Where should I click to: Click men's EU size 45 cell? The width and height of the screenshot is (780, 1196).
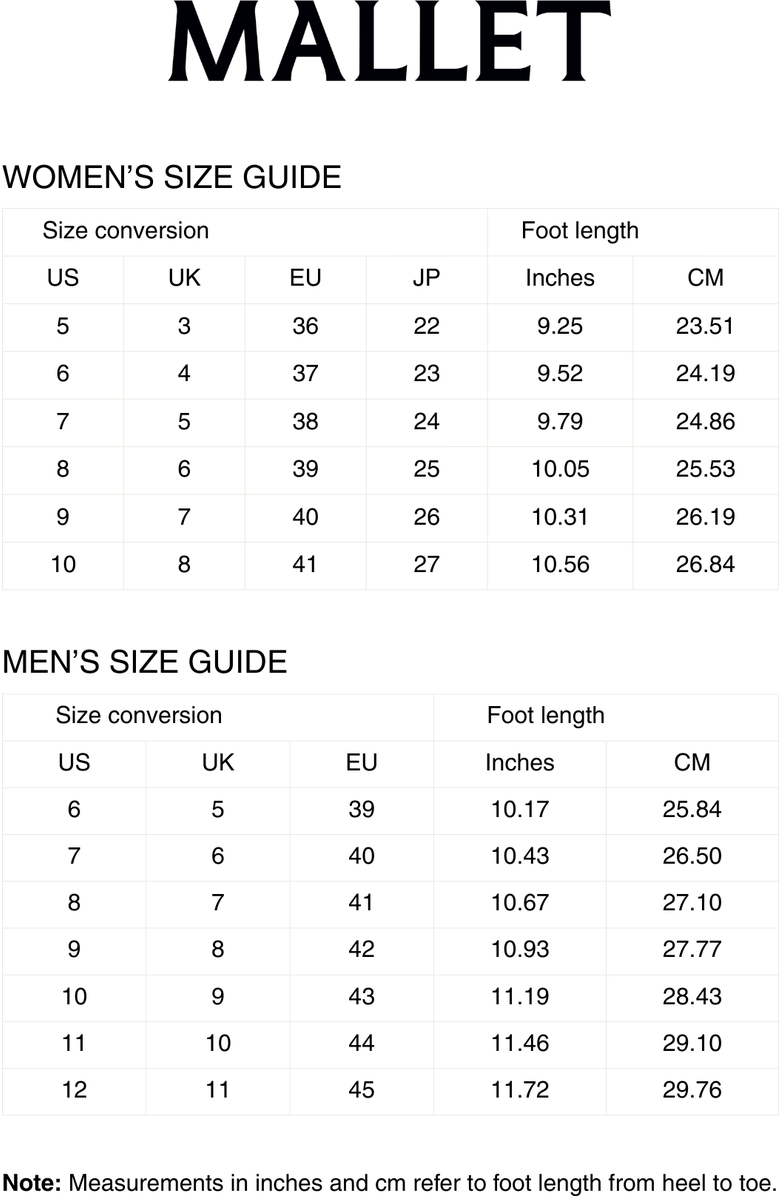click(361, 1089)
